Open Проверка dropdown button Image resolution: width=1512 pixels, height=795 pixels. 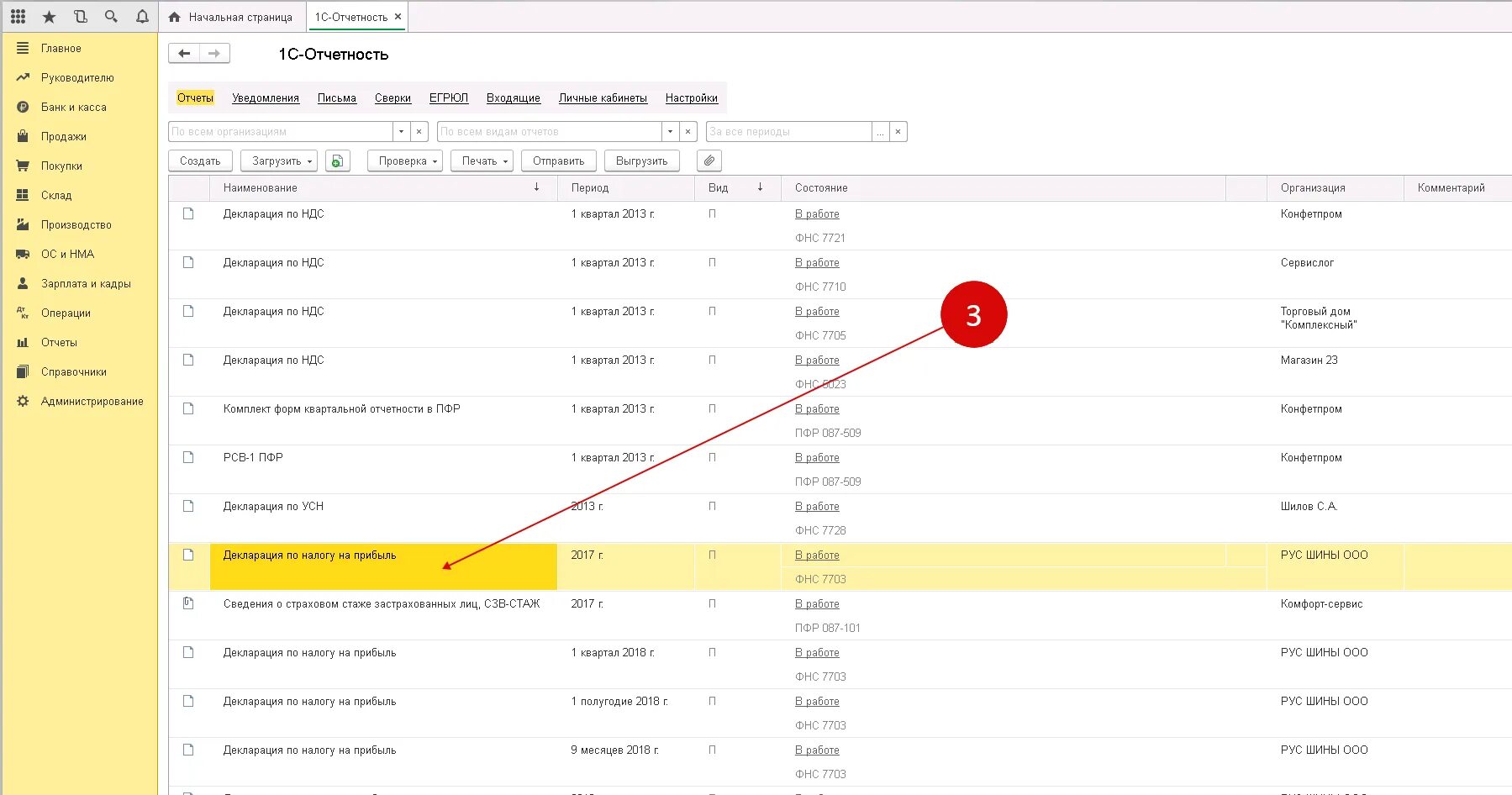[405, 161]
